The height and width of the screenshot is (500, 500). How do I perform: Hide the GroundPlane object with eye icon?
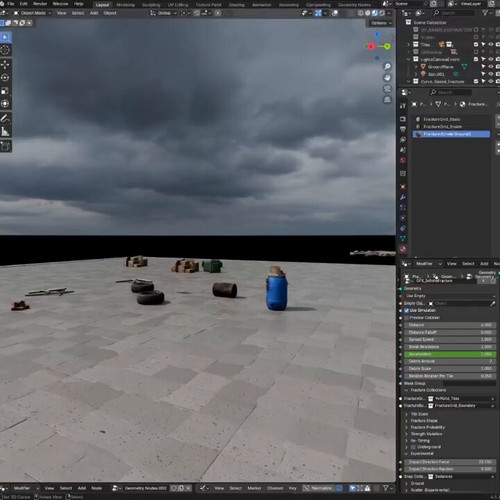click(491, 66)
